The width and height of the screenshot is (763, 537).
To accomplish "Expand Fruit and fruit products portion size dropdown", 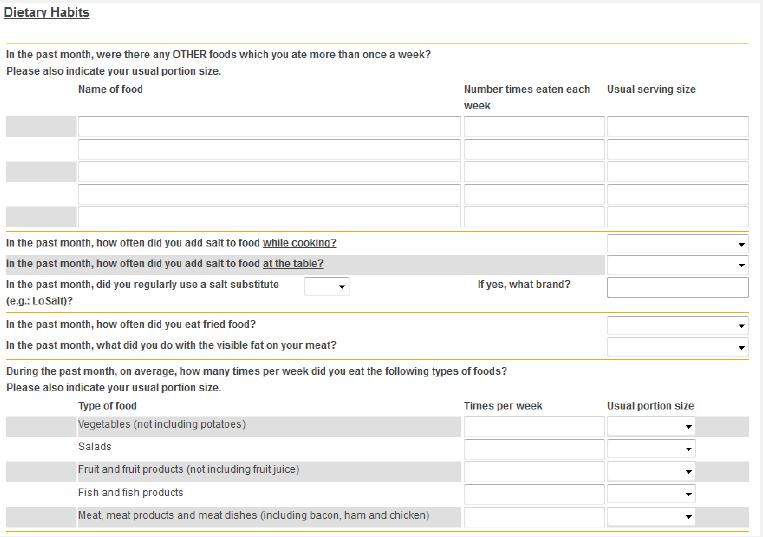I will 651,471.
